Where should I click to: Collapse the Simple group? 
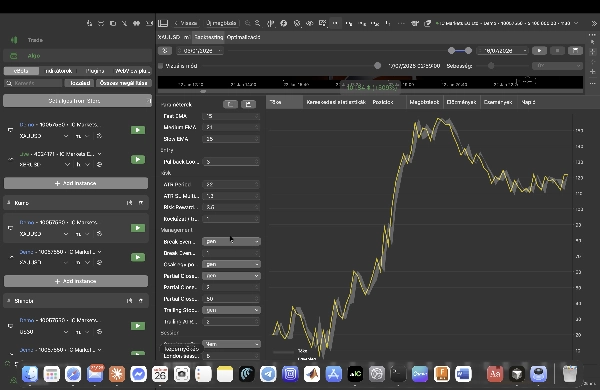click(x=8, y=301)
